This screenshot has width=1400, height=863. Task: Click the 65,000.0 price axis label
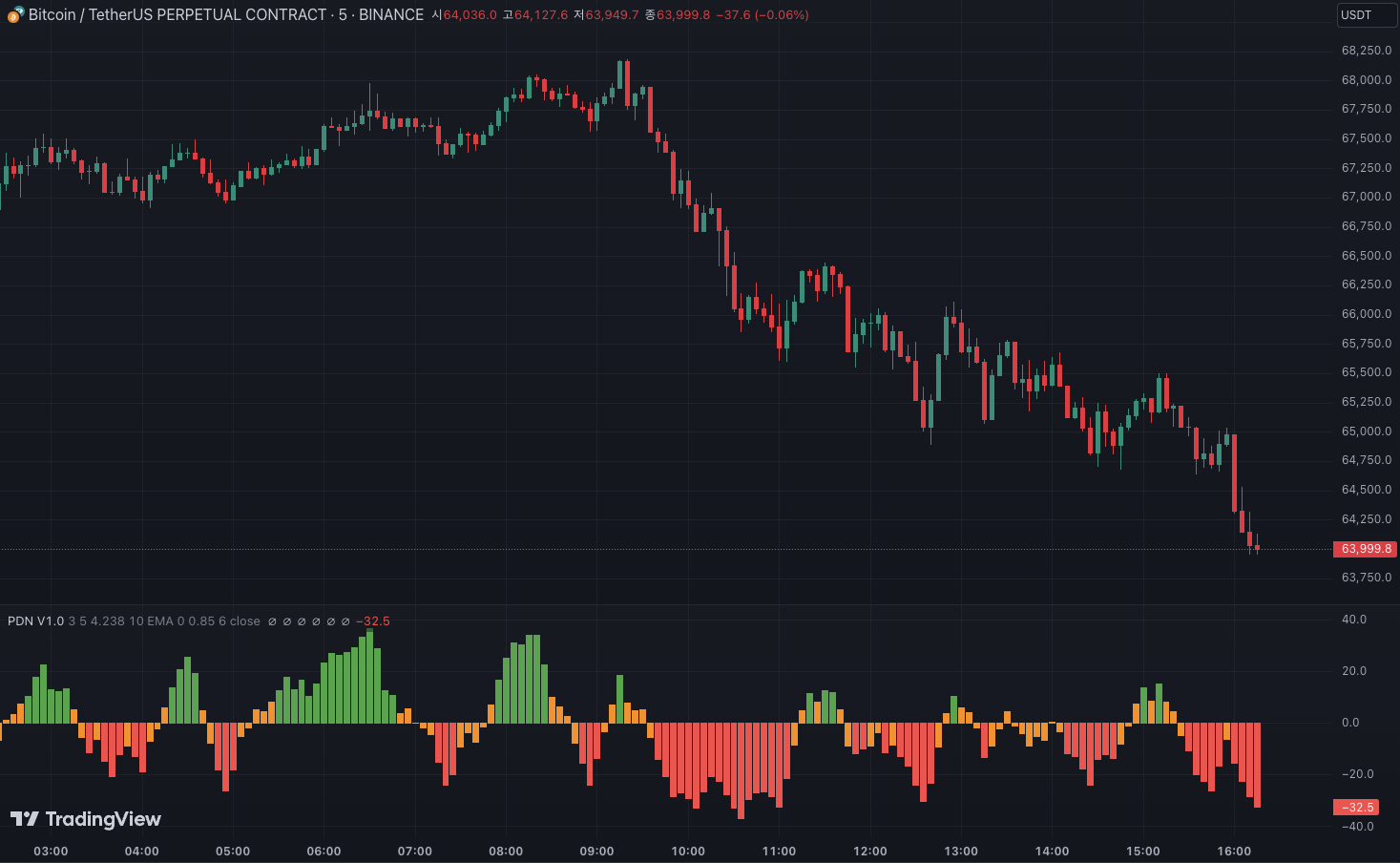tap(1367, 431)
